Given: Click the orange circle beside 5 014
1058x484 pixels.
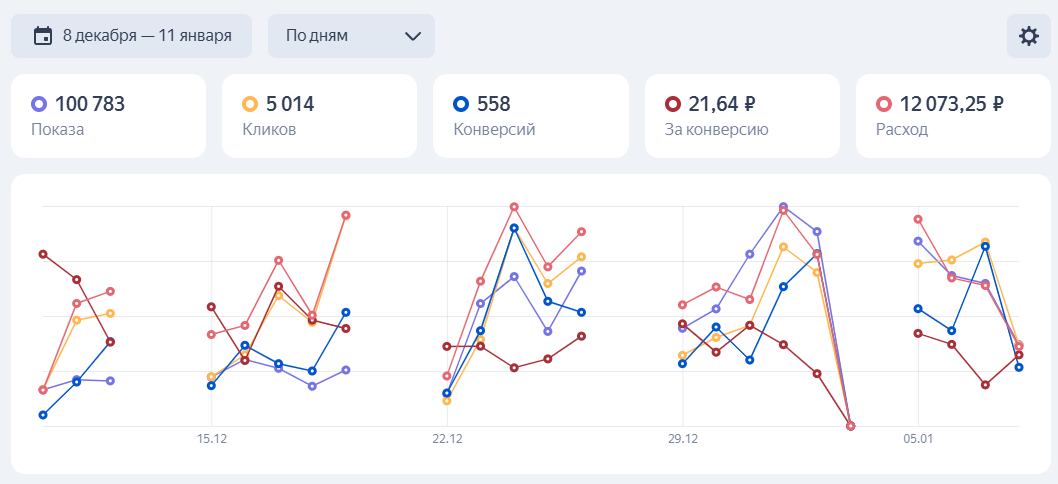Looking at the screenshot, I should [x=251, y=104].
